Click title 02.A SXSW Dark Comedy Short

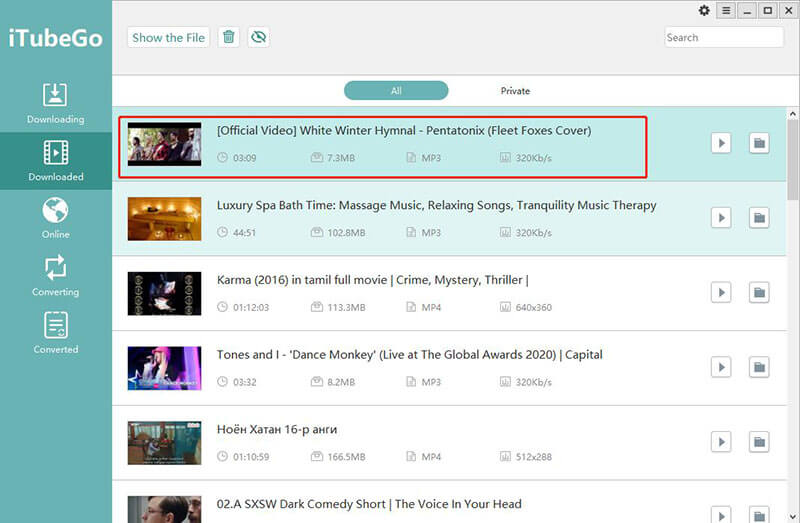coord(369,504)
